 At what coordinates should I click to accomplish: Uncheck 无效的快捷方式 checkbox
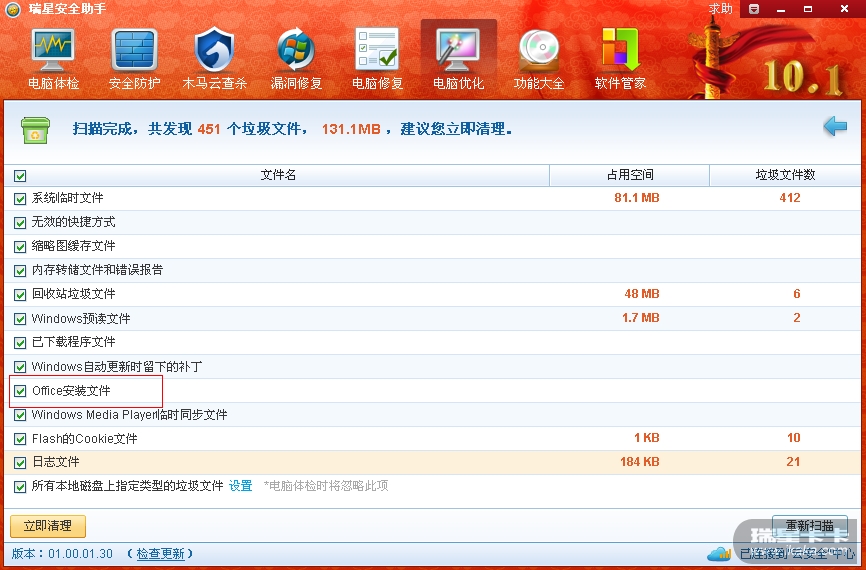tap(20, 223)
